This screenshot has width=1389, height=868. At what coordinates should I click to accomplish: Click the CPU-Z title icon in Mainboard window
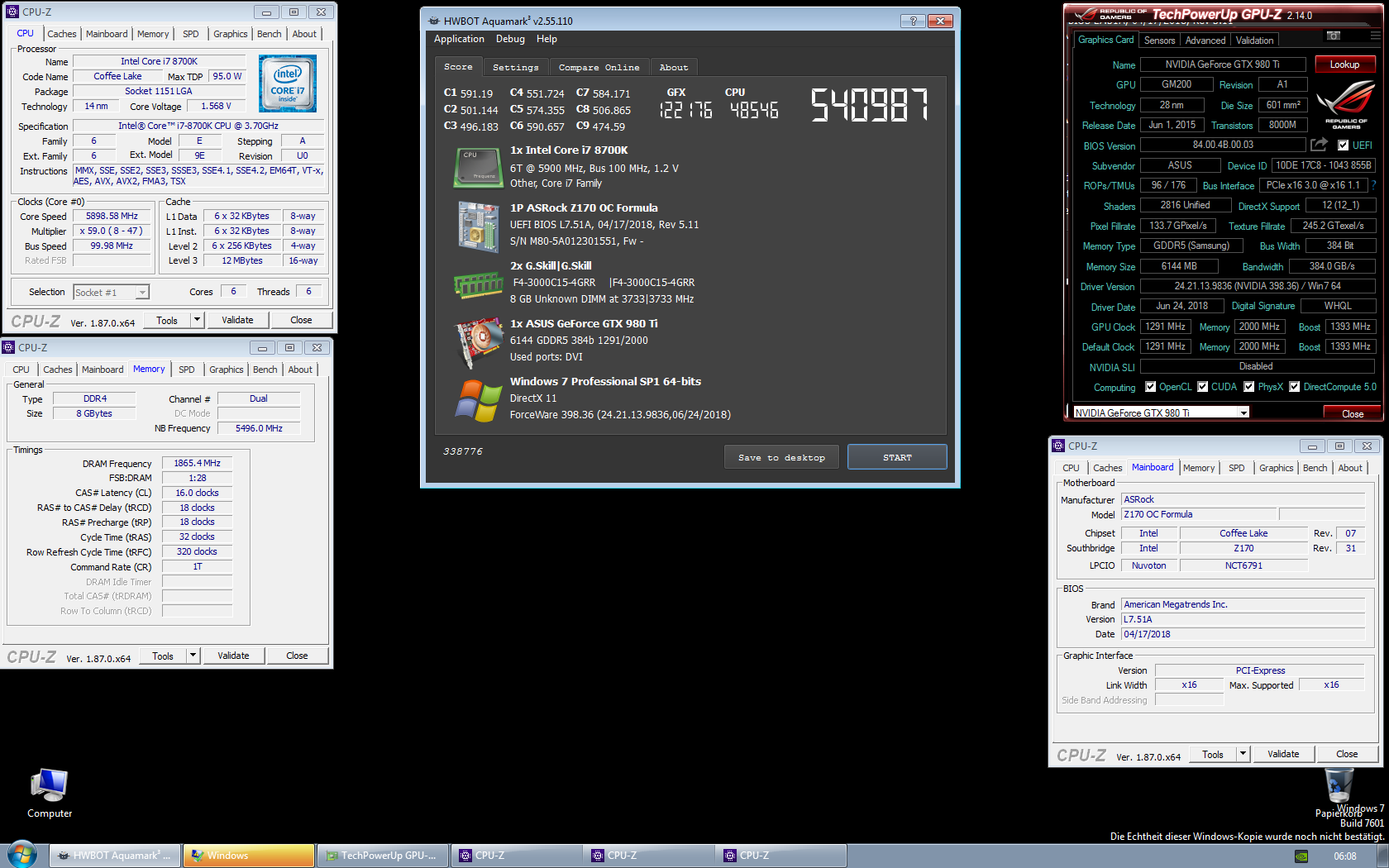point(1058,446)
